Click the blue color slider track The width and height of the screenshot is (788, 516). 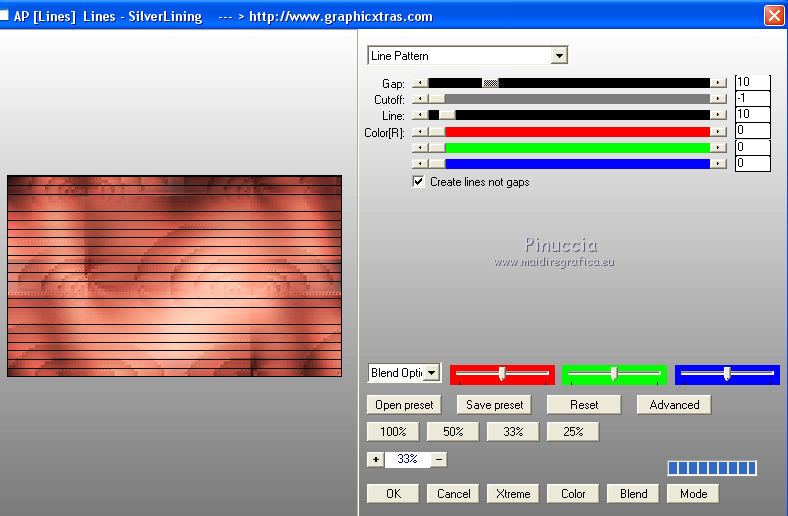pyautogui.click(x=569, y=163)
